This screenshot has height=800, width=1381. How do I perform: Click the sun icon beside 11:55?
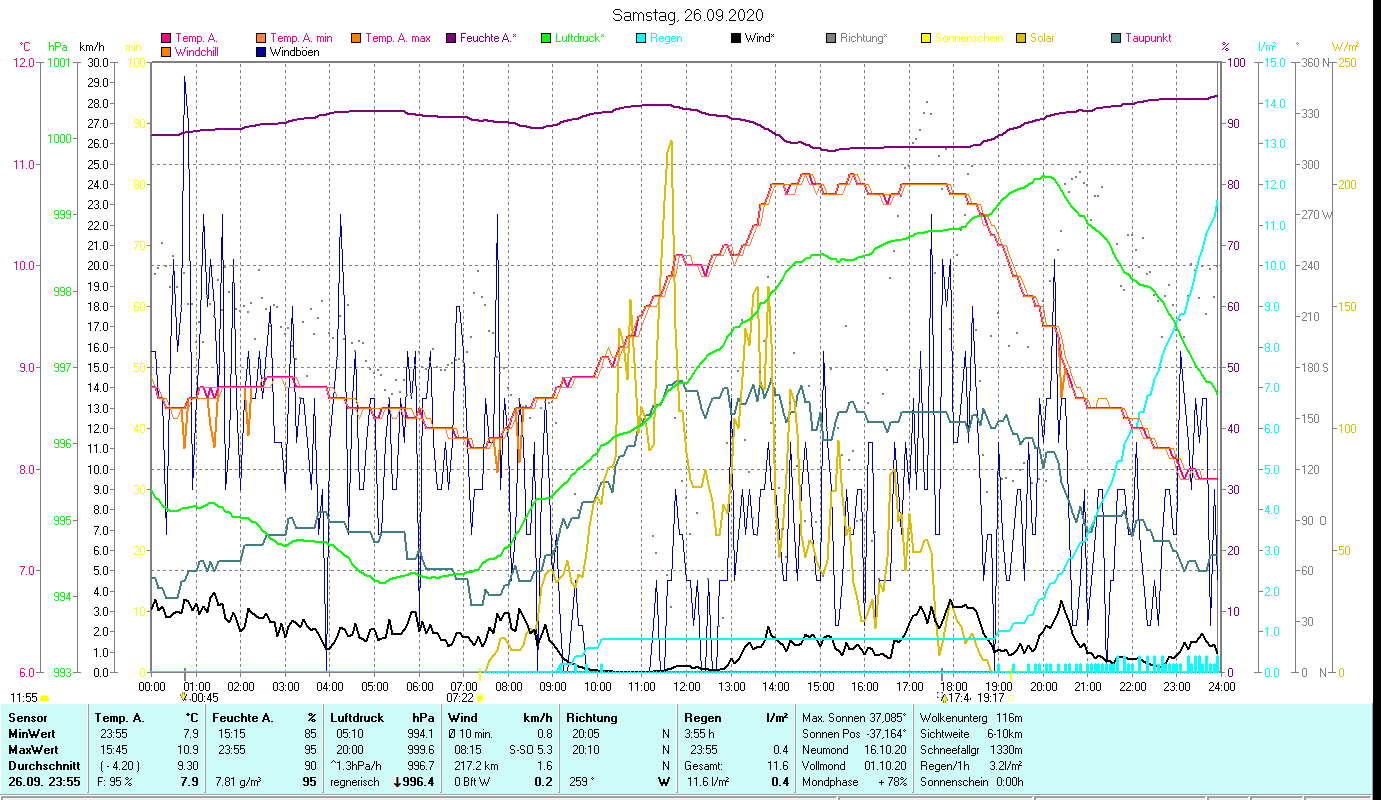pos(45,698)
